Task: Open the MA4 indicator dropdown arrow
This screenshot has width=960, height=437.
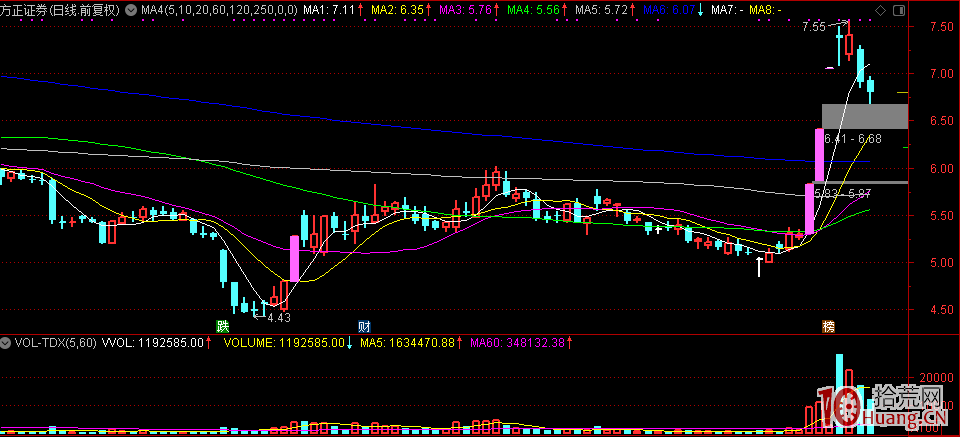Action: tap(131, 10)
